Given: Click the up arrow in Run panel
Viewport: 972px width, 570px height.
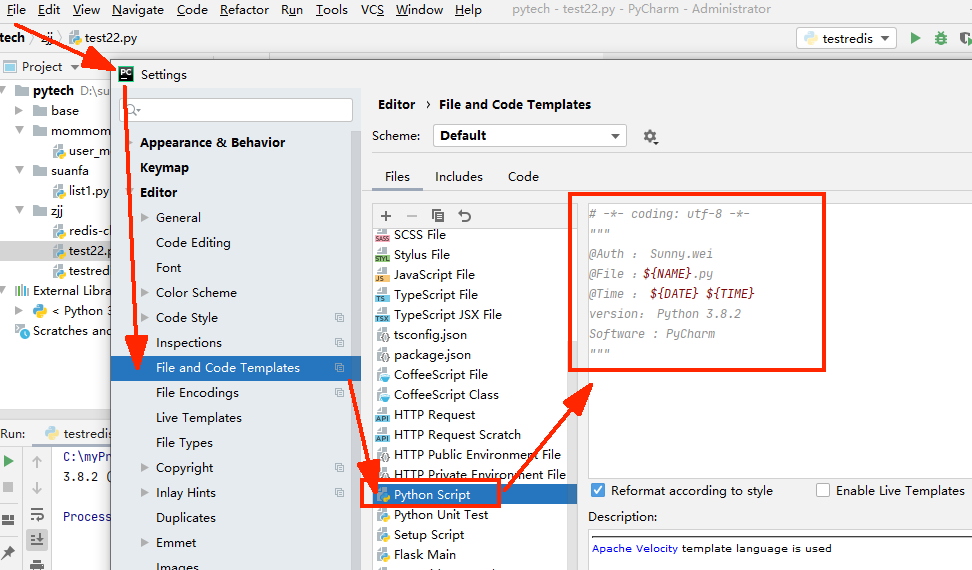Looking at the screenshot, I should pos(37,462).
